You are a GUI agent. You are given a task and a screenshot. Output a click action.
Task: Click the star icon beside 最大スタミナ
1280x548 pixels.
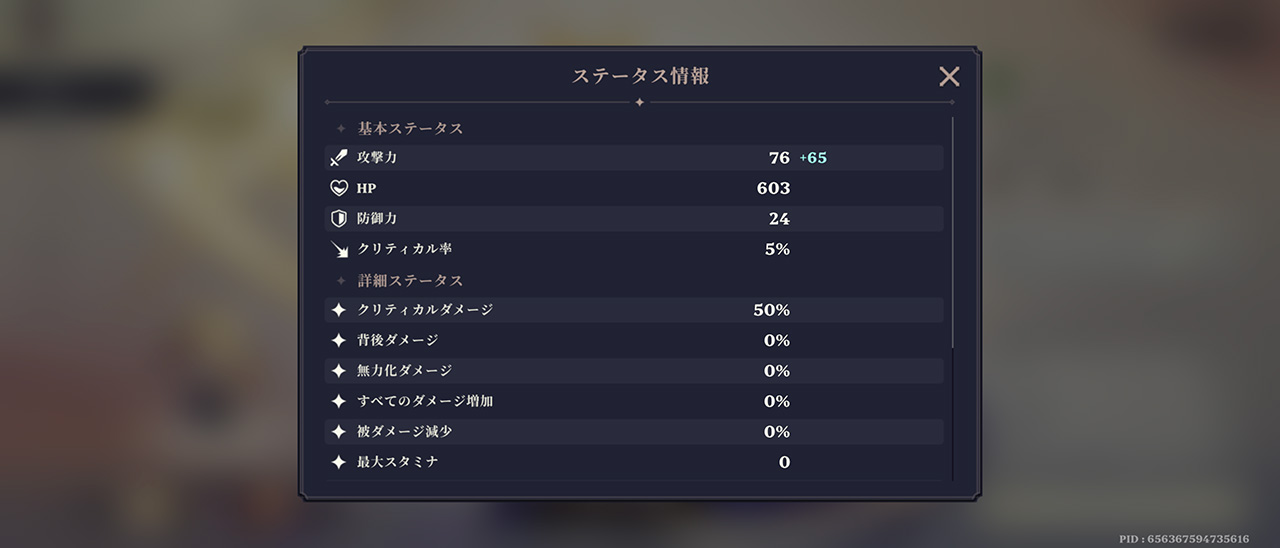339,462
